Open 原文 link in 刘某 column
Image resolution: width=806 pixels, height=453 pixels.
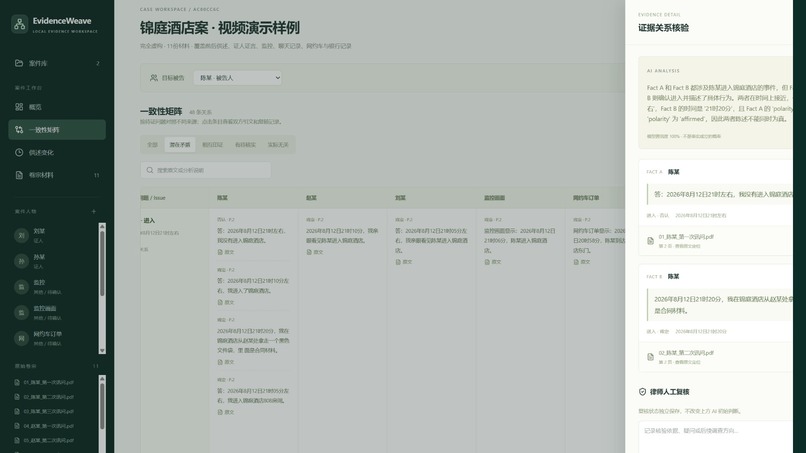(404, 262)
